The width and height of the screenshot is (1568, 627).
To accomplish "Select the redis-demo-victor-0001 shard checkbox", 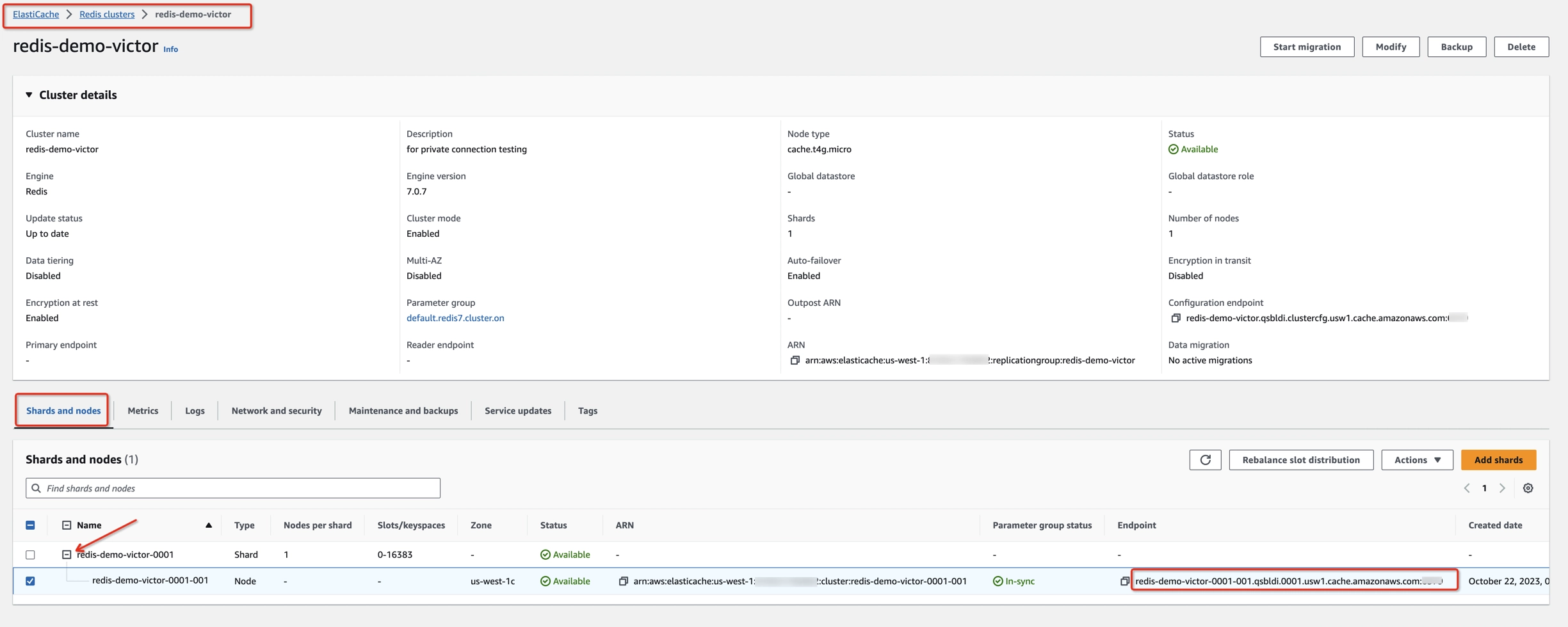I will point(30,555).
